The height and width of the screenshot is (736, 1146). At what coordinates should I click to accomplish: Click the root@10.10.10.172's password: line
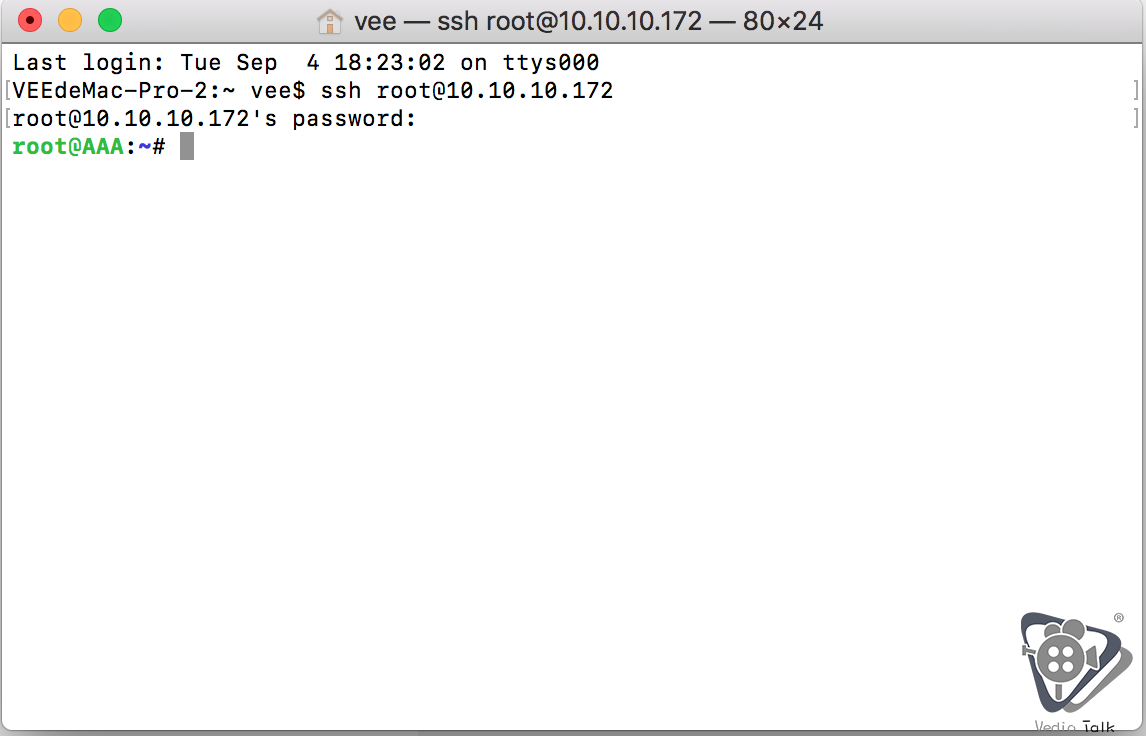tap(214, 118)
